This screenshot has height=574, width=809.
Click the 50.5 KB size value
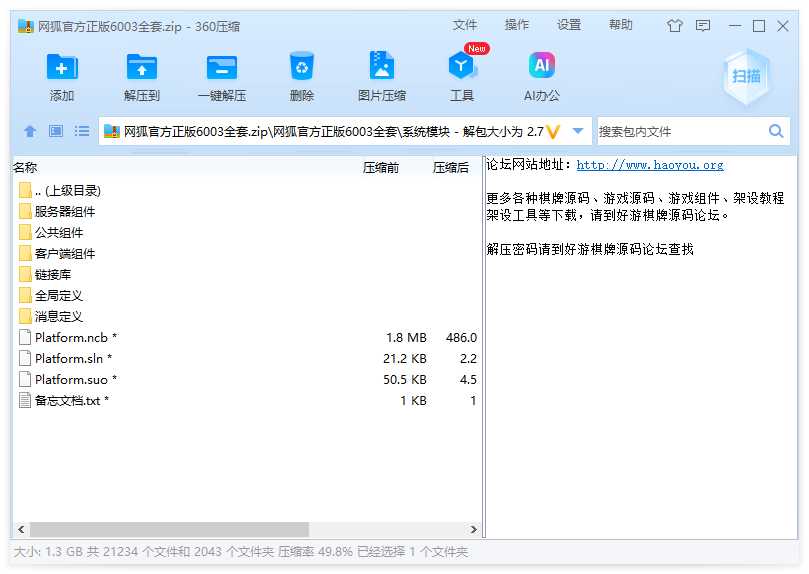click(x=404, y=380)
